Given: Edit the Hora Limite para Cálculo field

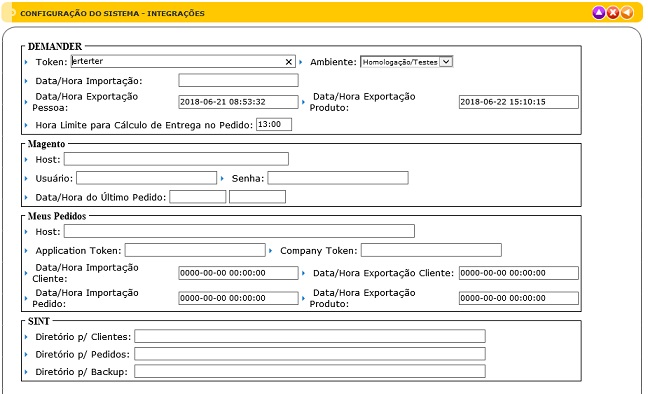Looking at the screenshot, I should coord(274,124).
